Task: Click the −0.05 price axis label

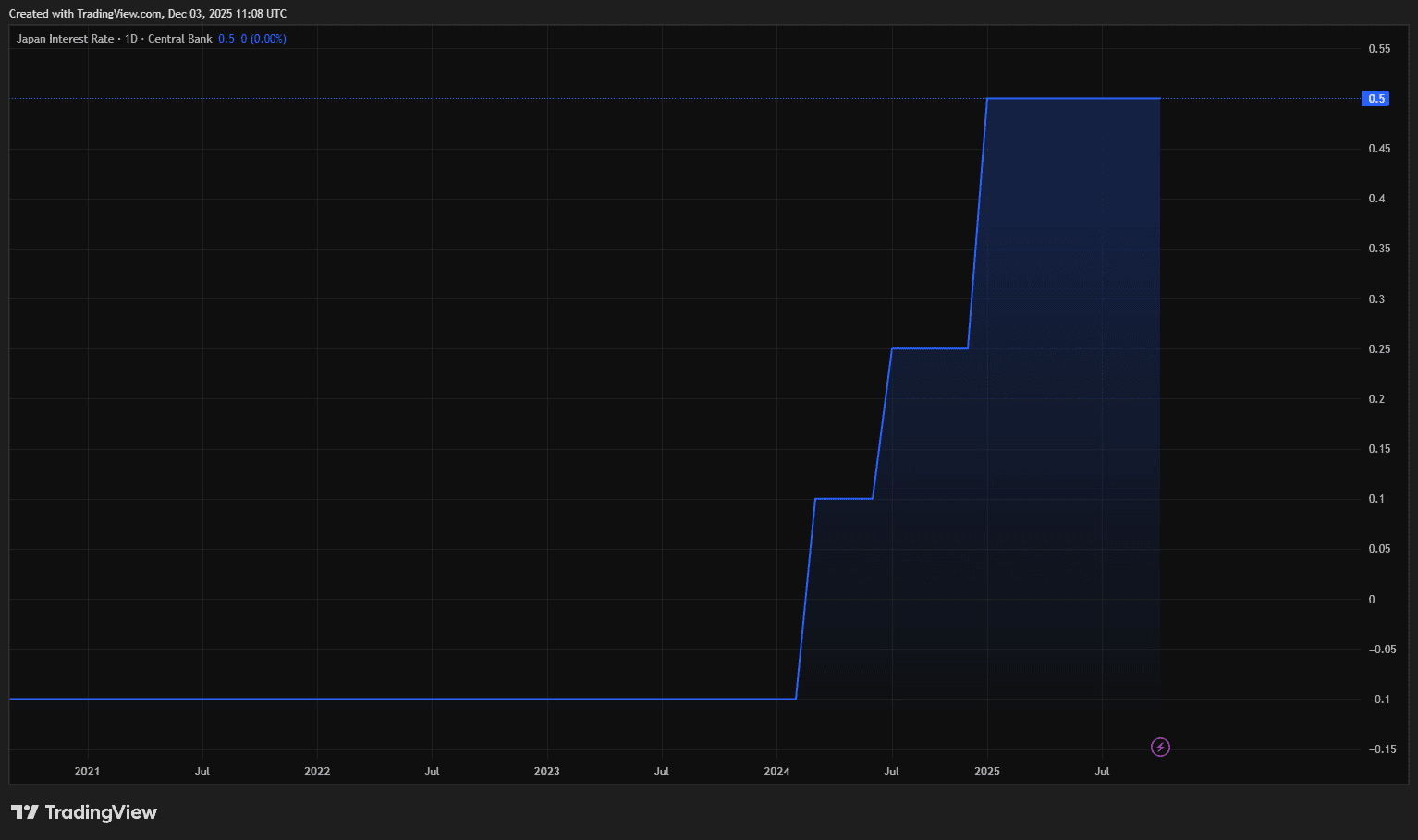Action: pyautogui.click(x=1382, y=650)
